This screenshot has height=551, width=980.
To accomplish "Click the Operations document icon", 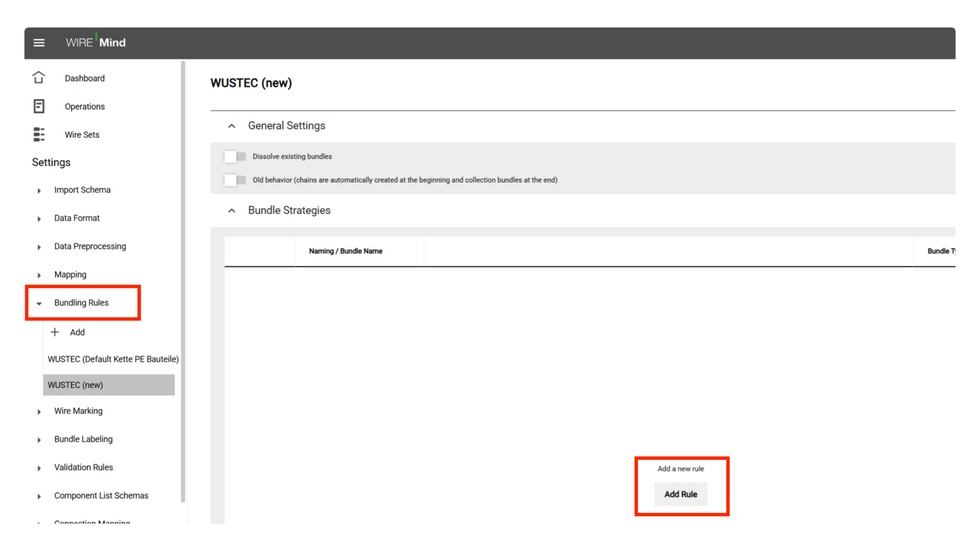I will pos(39,106).
